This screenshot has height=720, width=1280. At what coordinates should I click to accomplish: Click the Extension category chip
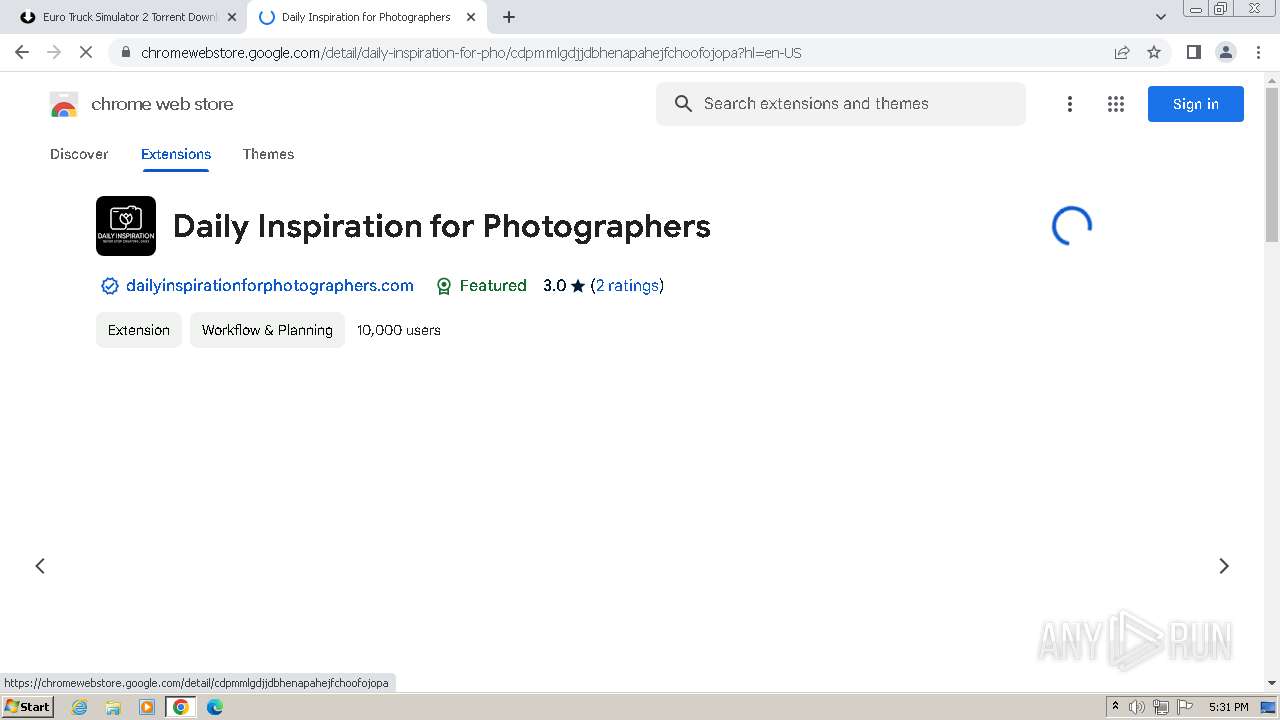pyautogui.click(x=139, y=330)
